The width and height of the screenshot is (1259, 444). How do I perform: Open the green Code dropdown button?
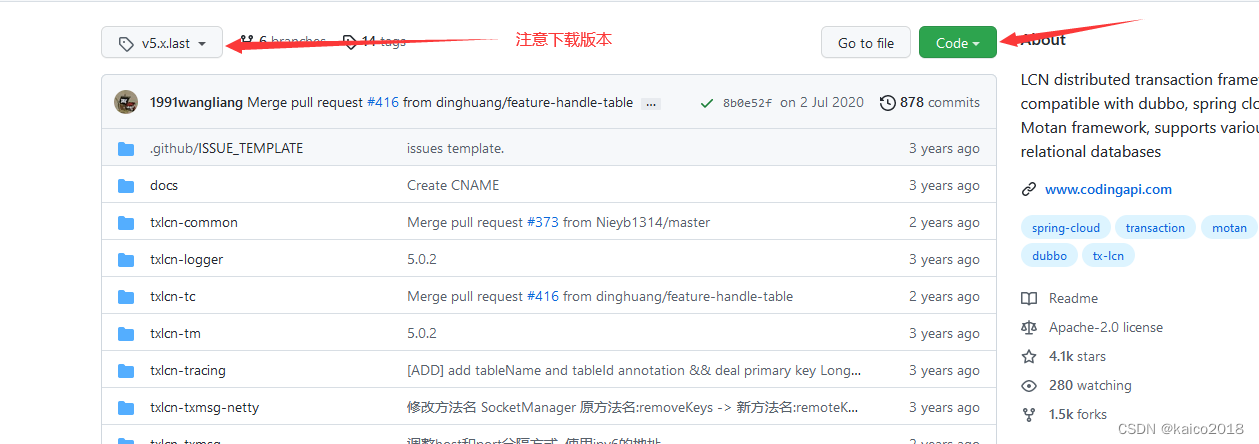[957, 43]
